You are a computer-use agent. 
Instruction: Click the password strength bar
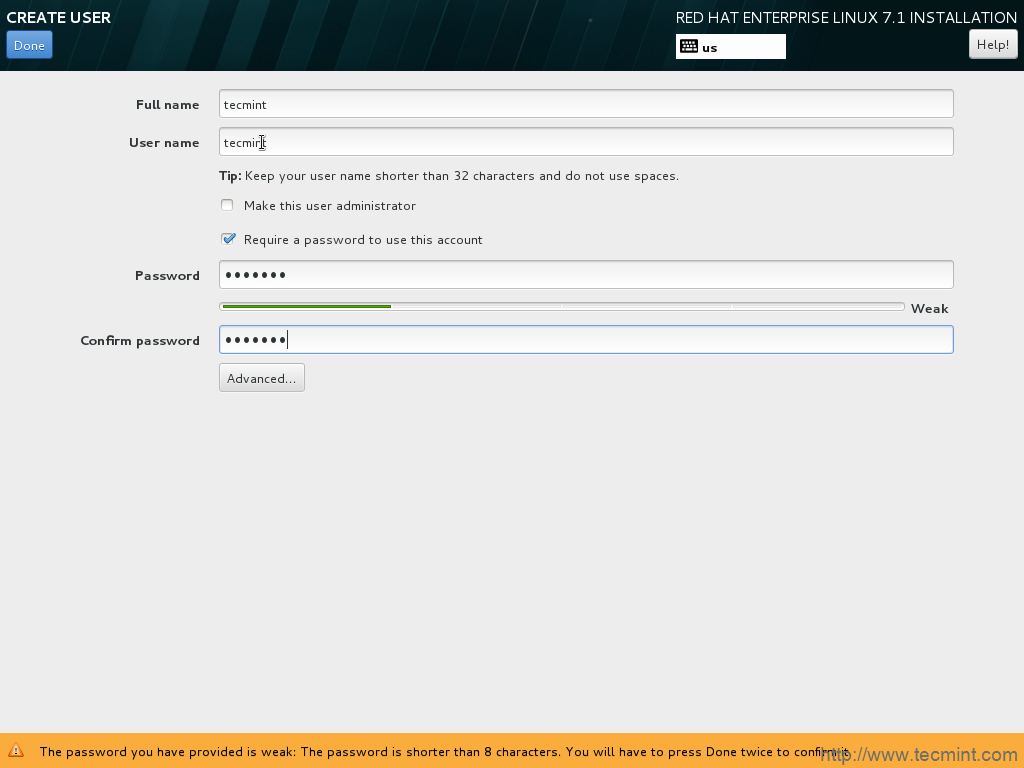pos(562,306)
